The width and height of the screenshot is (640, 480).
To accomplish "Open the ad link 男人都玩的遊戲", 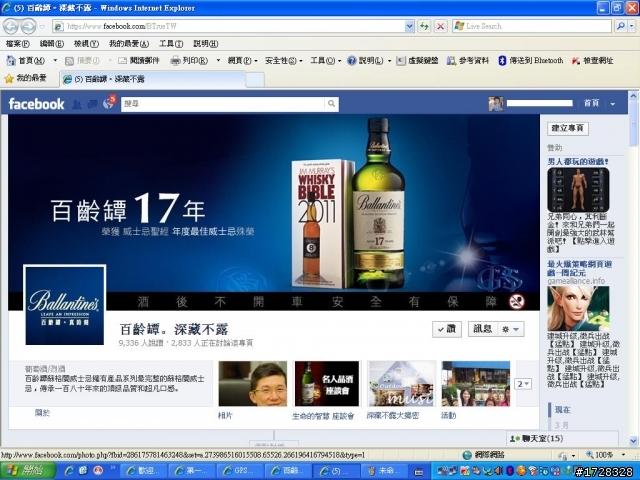I will (x=578, y=162).
